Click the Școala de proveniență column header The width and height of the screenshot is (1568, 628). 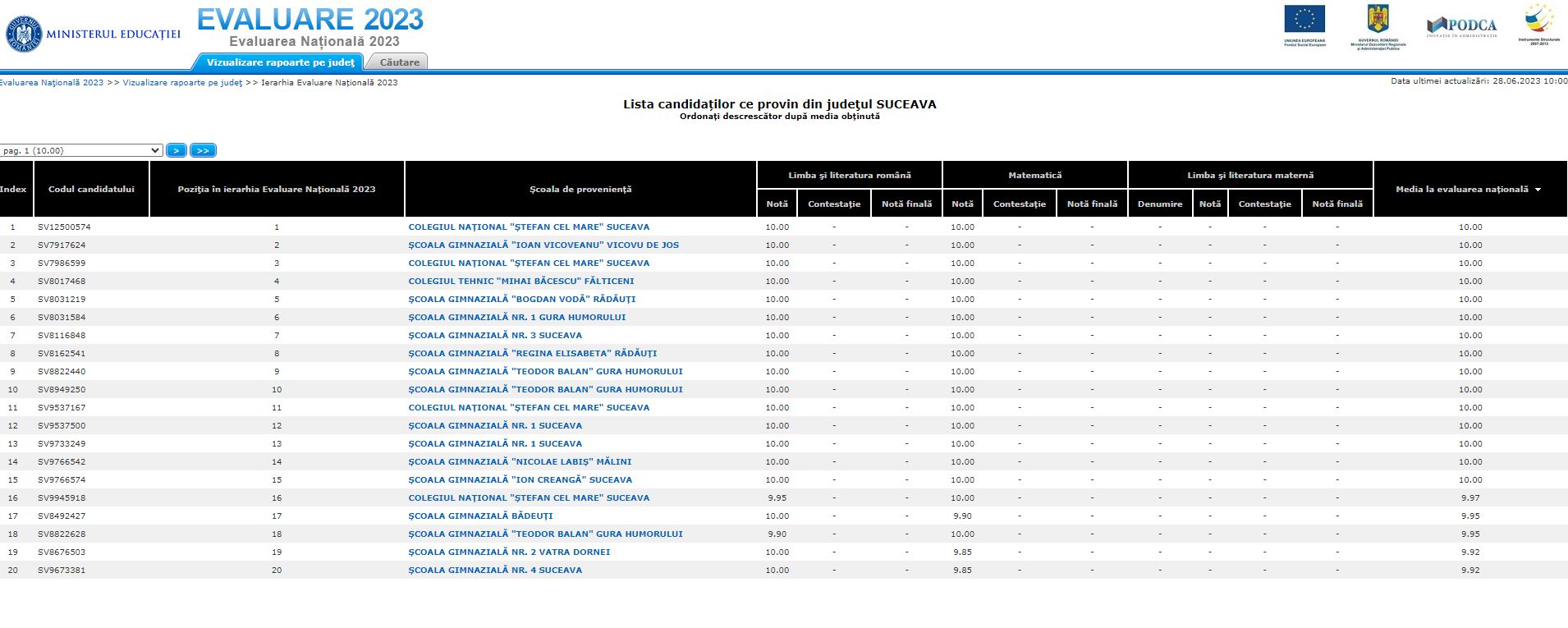pos(580,189)
